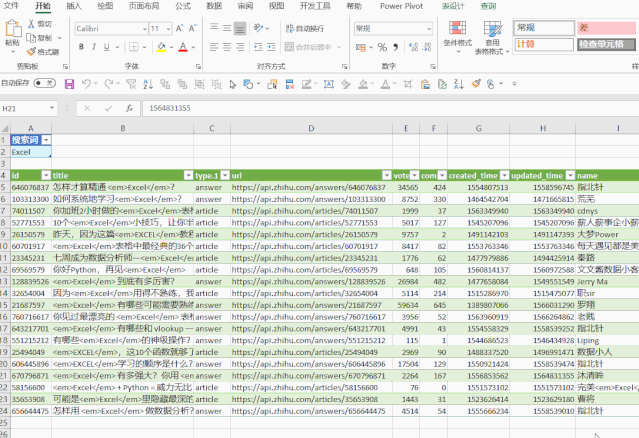Switch to the 数据 (Data) ribbon tab
The height and width of the screenshot is (438, 639).
point(214,6)
